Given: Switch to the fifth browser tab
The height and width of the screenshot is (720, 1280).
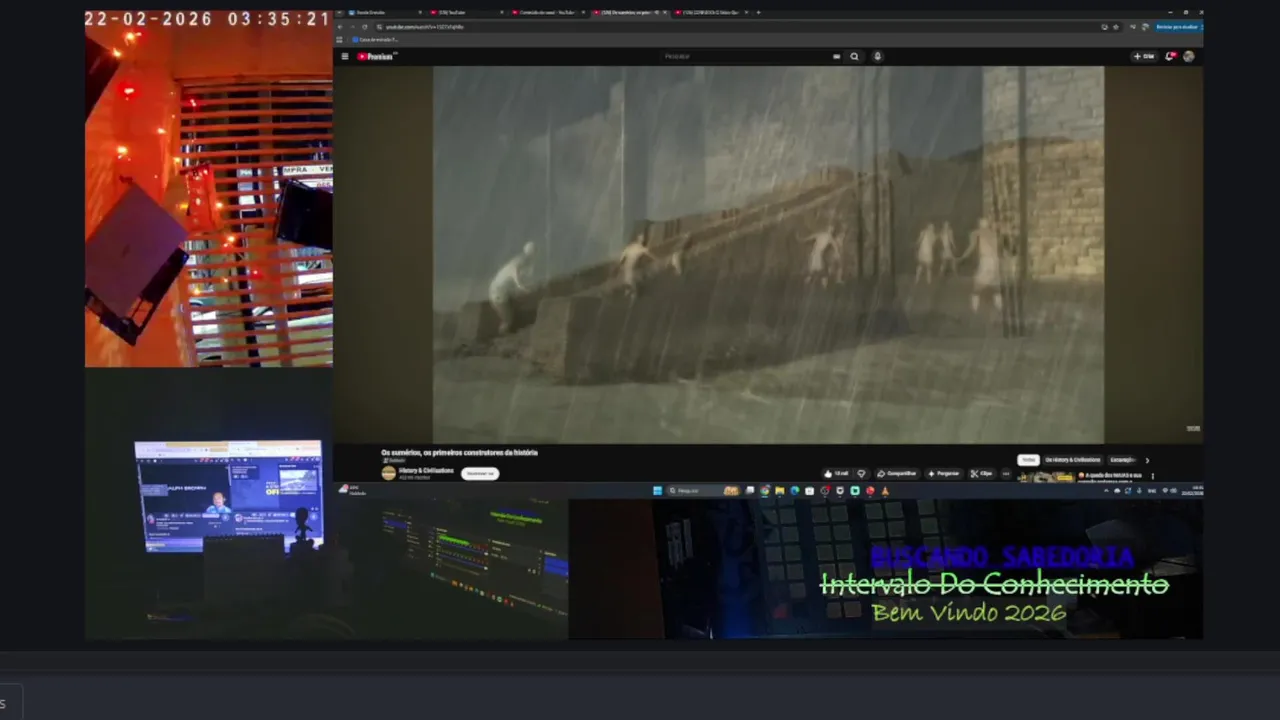Looking at the screenshot, I should coord(711,12).
